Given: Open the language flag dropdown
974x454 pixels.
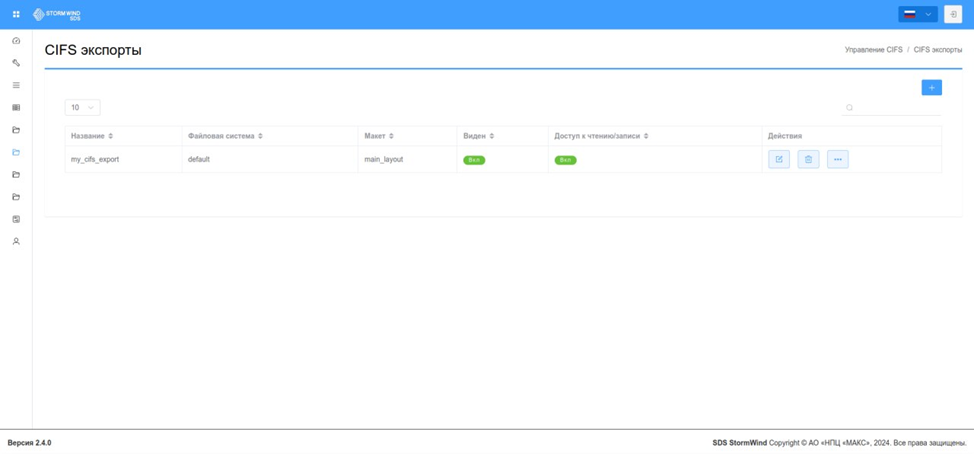Looking at the screenshot, I should point(917,14).
